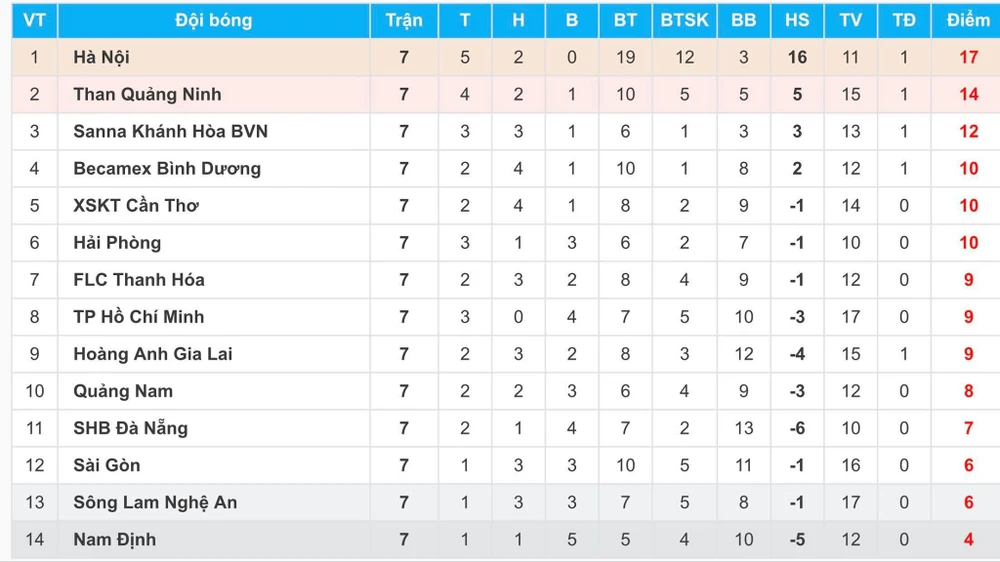Click the HS column header
The image size is (1000, 562).
pos(797,20)
